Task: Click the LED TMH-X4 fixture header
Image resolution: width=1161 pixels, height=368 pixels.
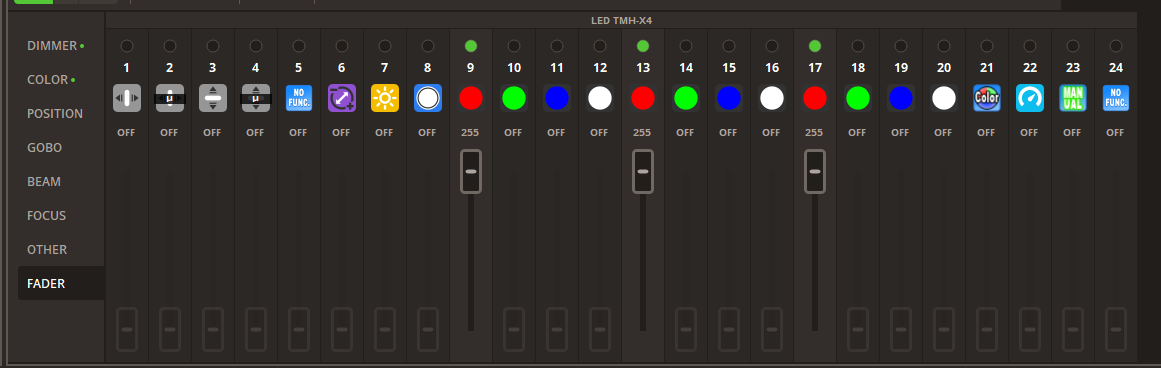Action: pos(621,20)
